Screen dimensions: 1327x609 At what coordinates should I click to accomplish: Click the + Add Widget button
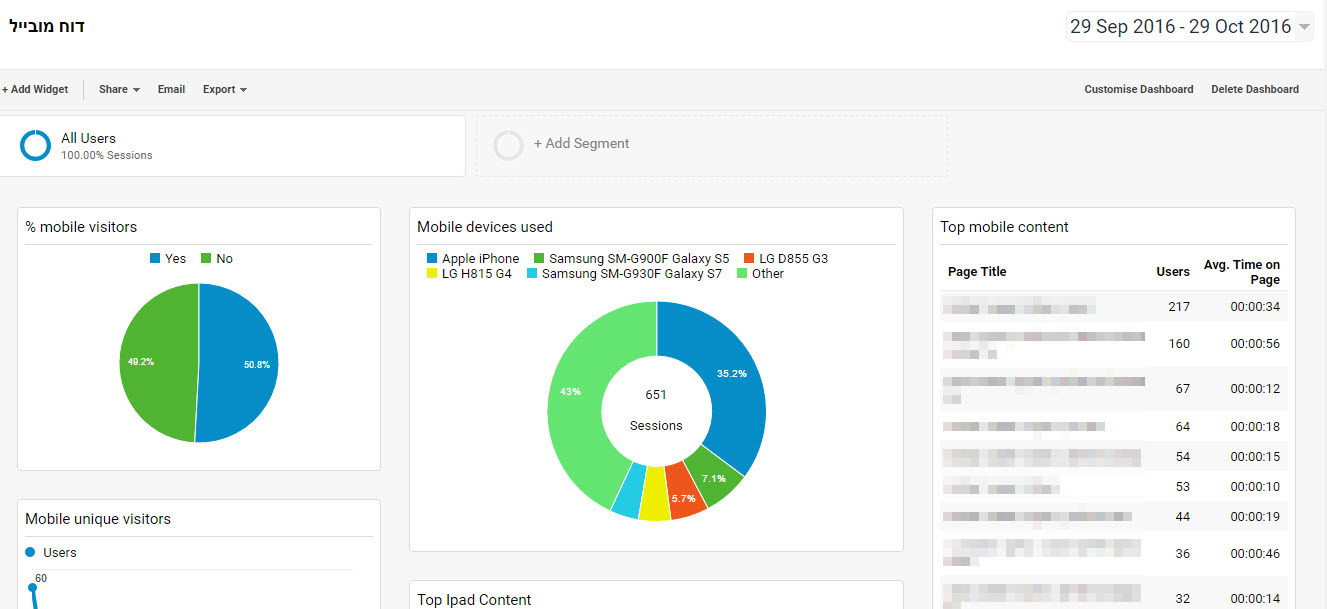point(35,89)
